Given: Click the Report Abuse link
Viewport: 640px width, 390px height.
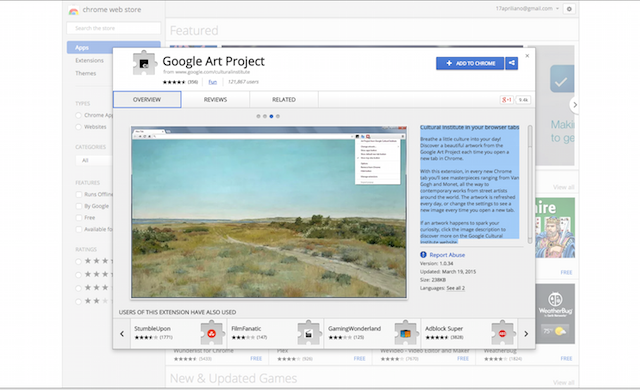Looking at the screenshot, I should tap(447, 255).
